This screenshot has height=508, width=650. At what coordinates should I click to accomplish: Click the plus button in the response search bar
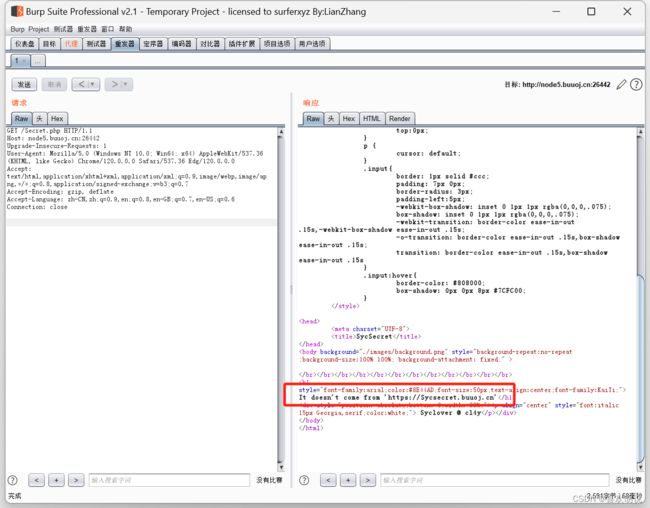click(348, 480)
